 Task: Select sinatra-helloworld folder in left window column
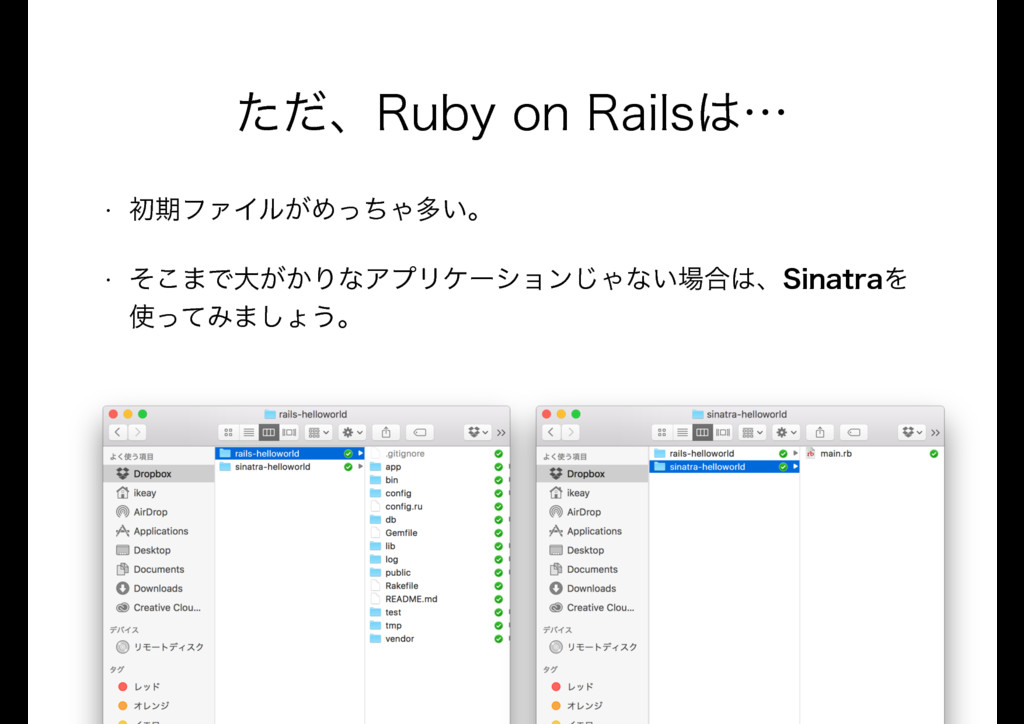click(289, 467)
